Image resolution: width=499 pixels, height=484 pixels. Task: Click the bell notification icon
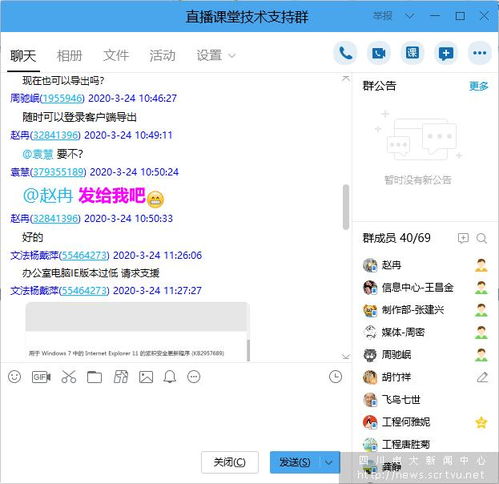[x=170, y=377]
